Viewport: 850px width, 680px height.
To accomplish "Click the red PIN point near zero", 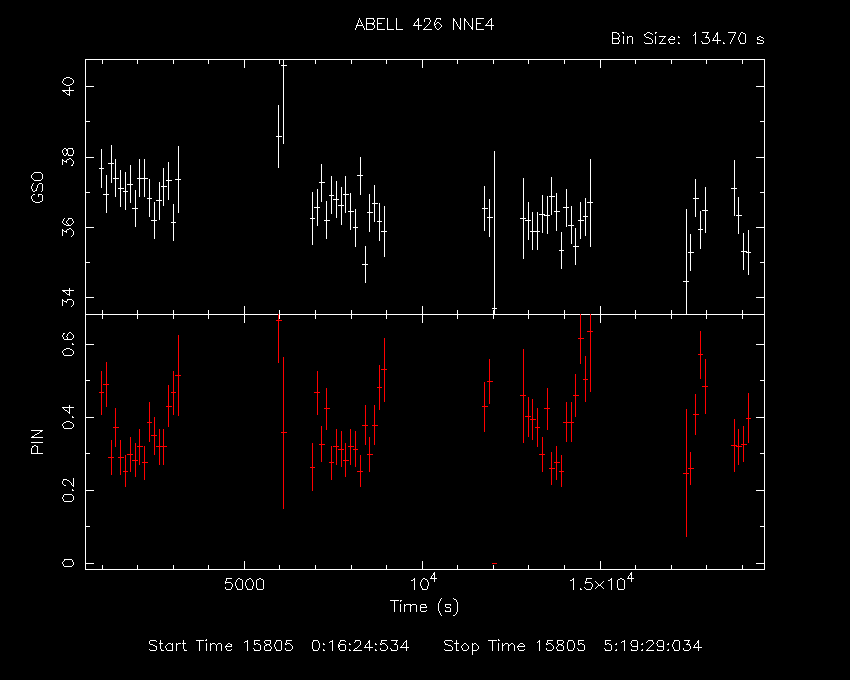I will tap(494, 564).
